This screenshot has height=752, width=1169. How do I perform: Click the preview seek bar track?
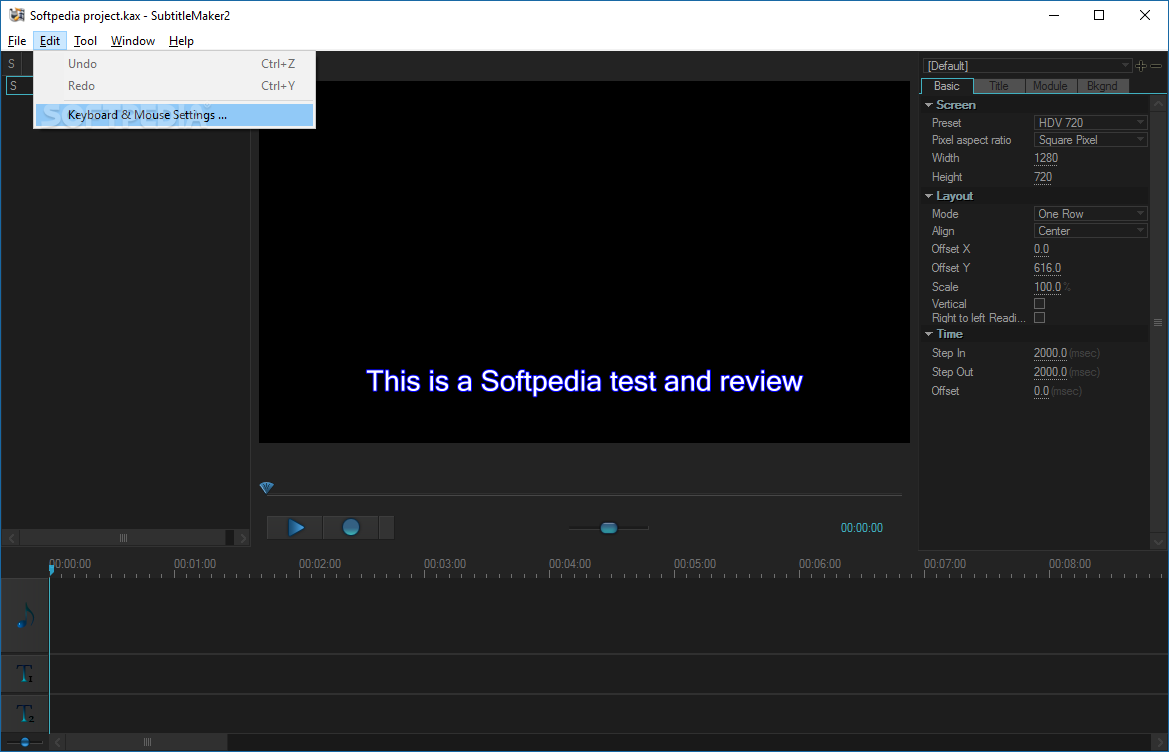click(x=584, y=494)
